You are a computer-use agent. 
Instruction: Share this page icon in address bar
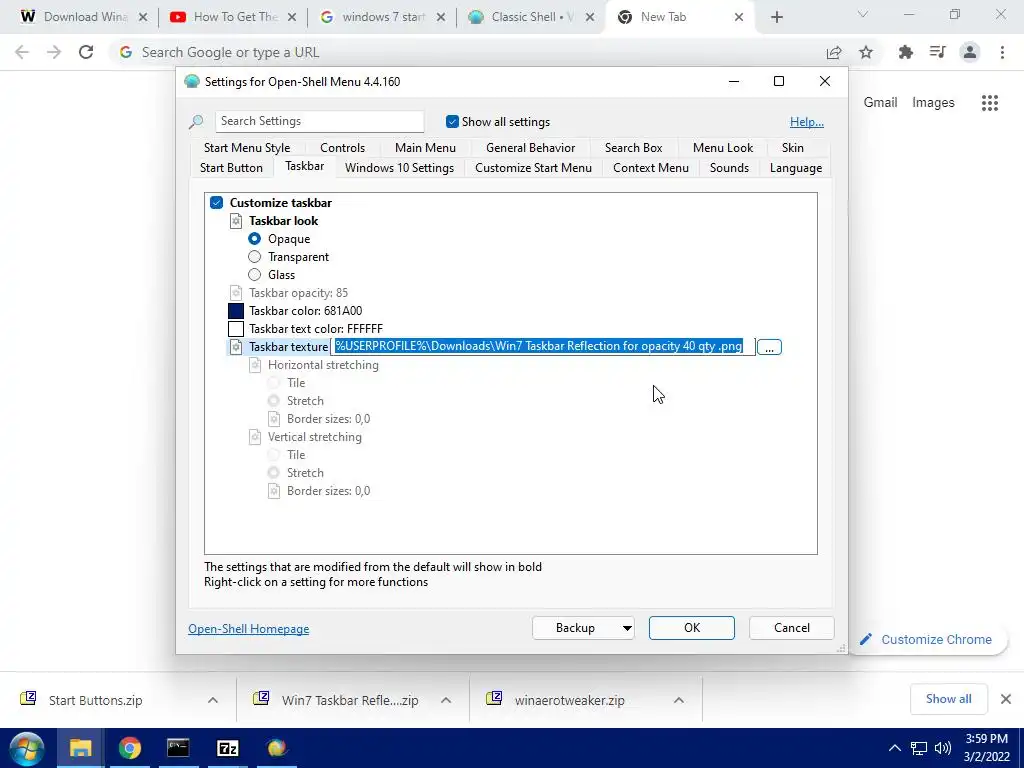click(834, 52)
